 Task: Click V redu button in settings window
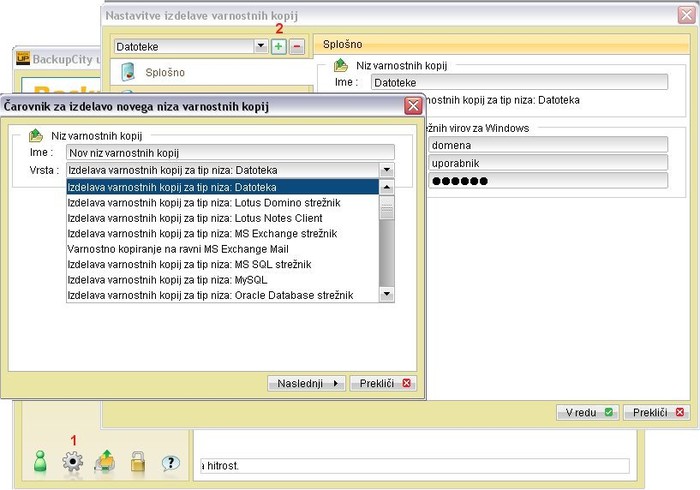coord(588,412)
